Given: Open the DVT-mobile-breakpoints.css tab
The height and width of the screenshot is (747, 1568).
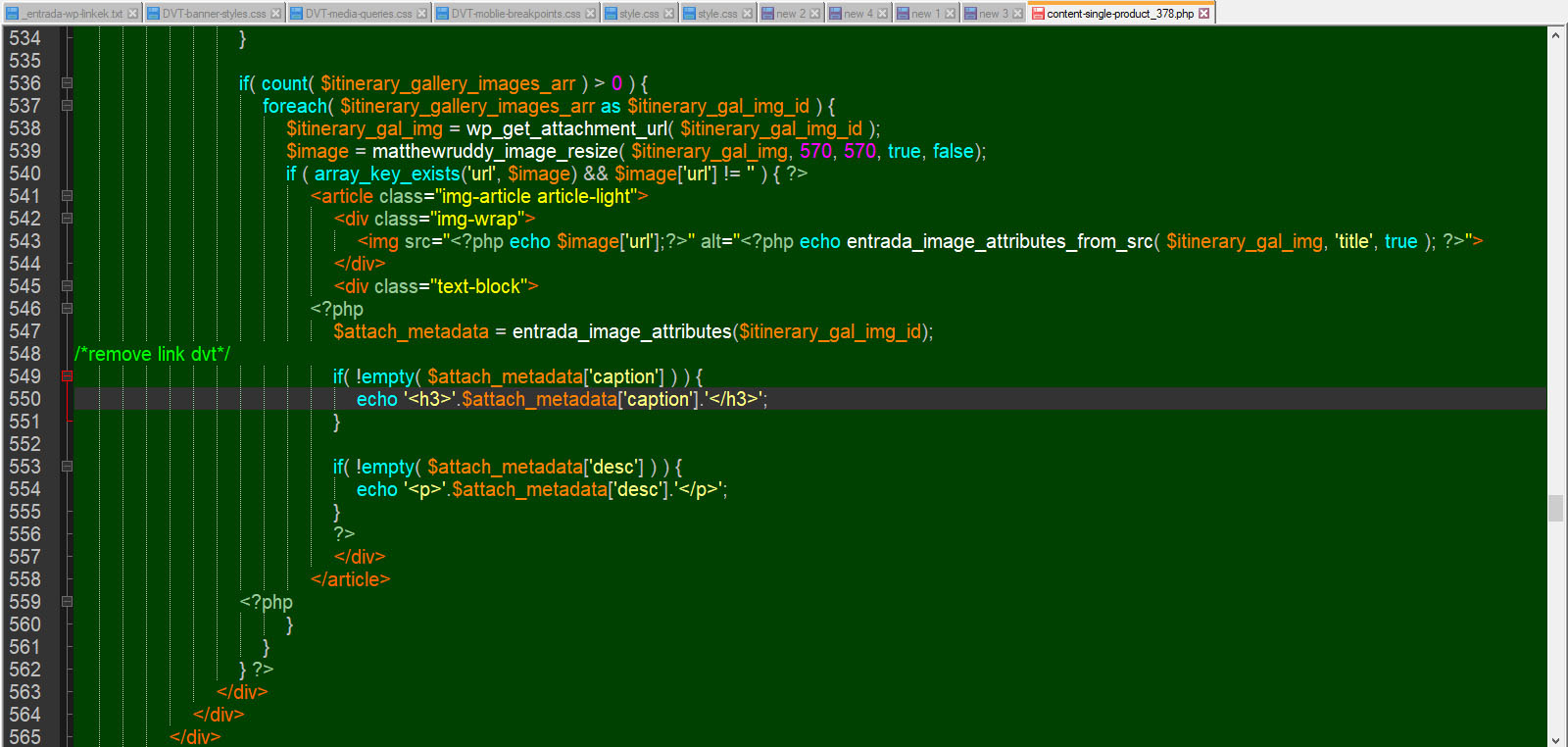Looking at the screenshot, I should [515, 14].
